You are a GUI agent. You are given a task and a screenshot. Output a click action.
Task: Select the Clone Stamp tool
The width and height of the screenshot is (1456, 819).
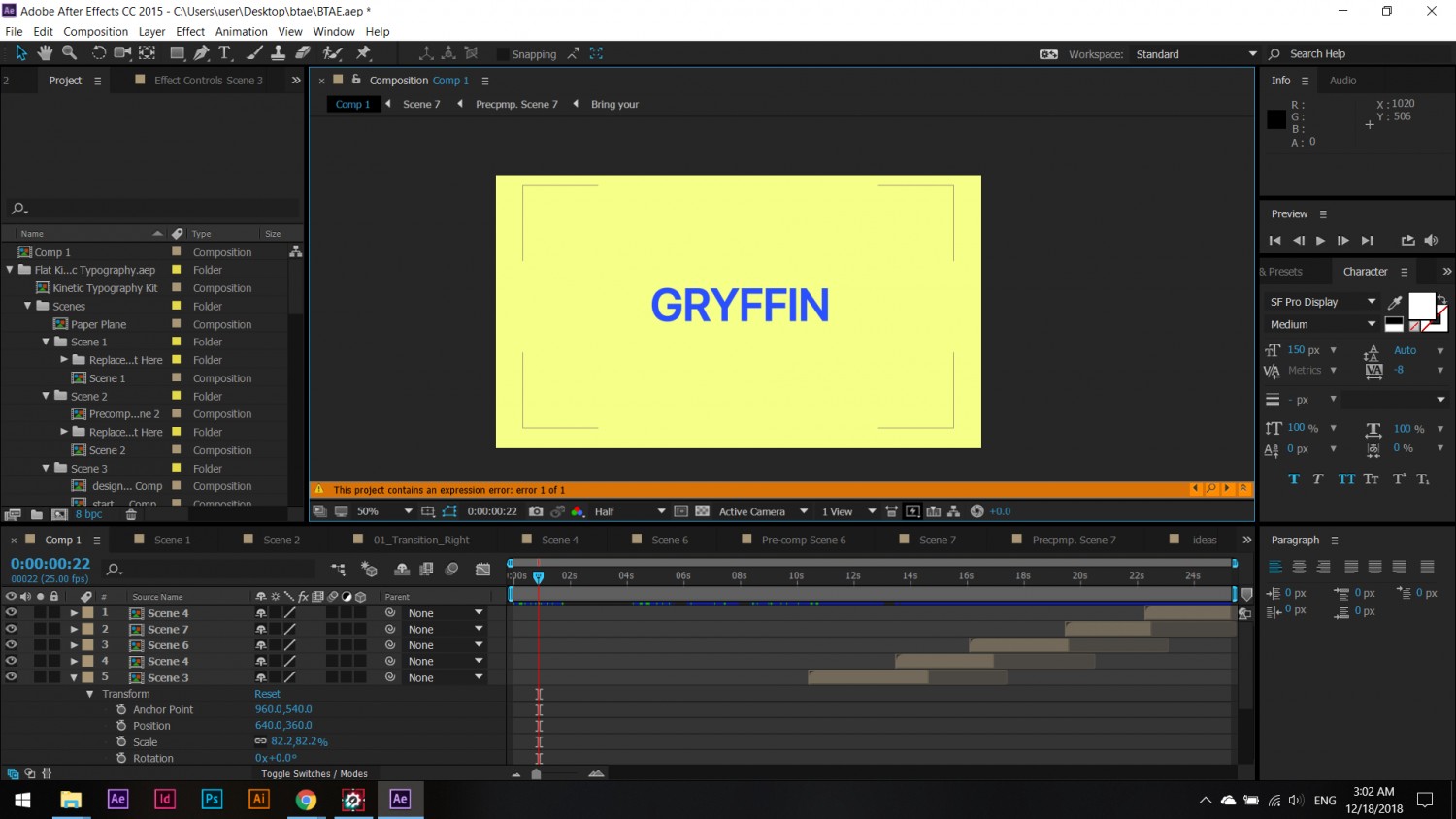[x=278, y=53]
